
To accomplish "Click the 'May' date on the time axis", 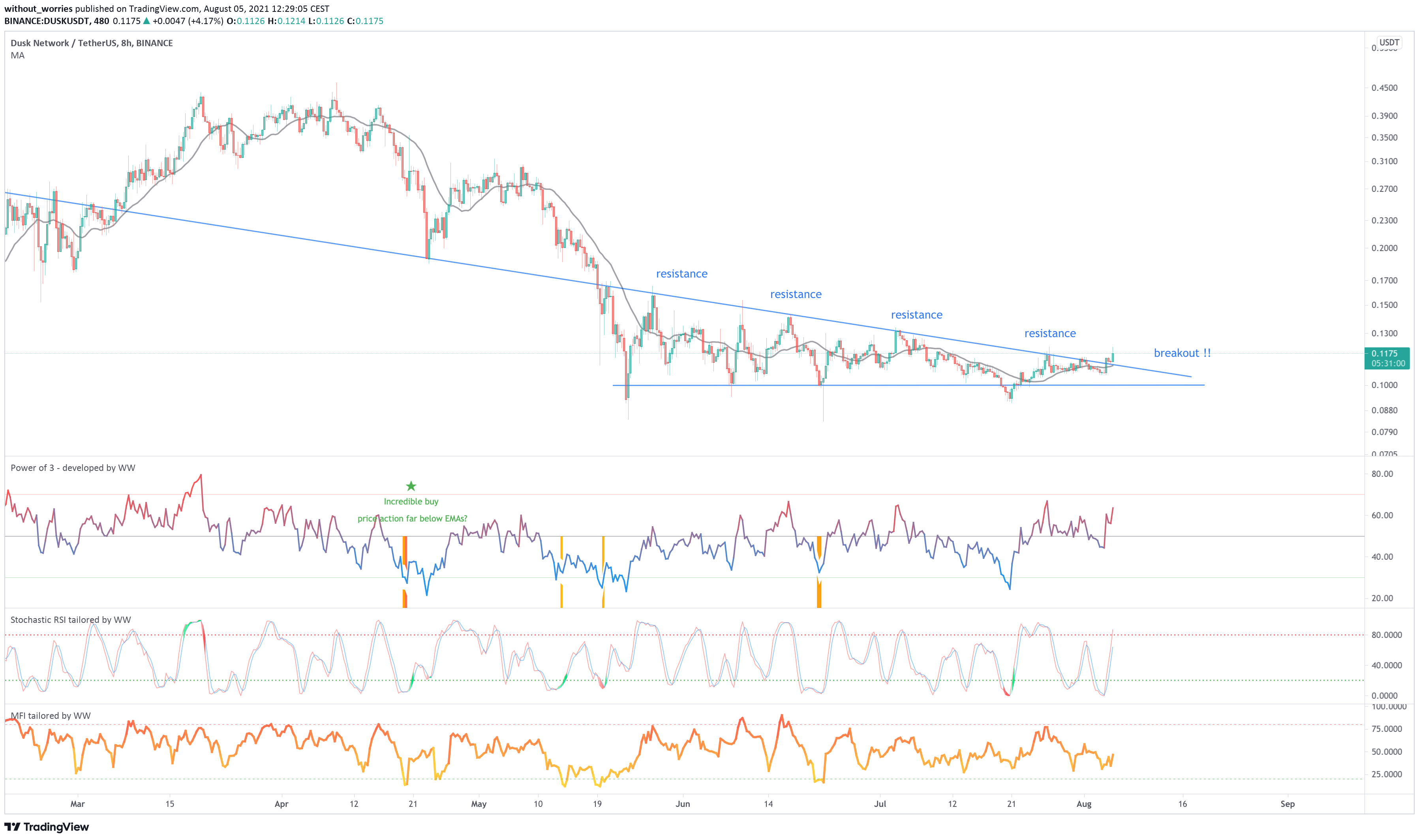I will [x=479, y=804].
